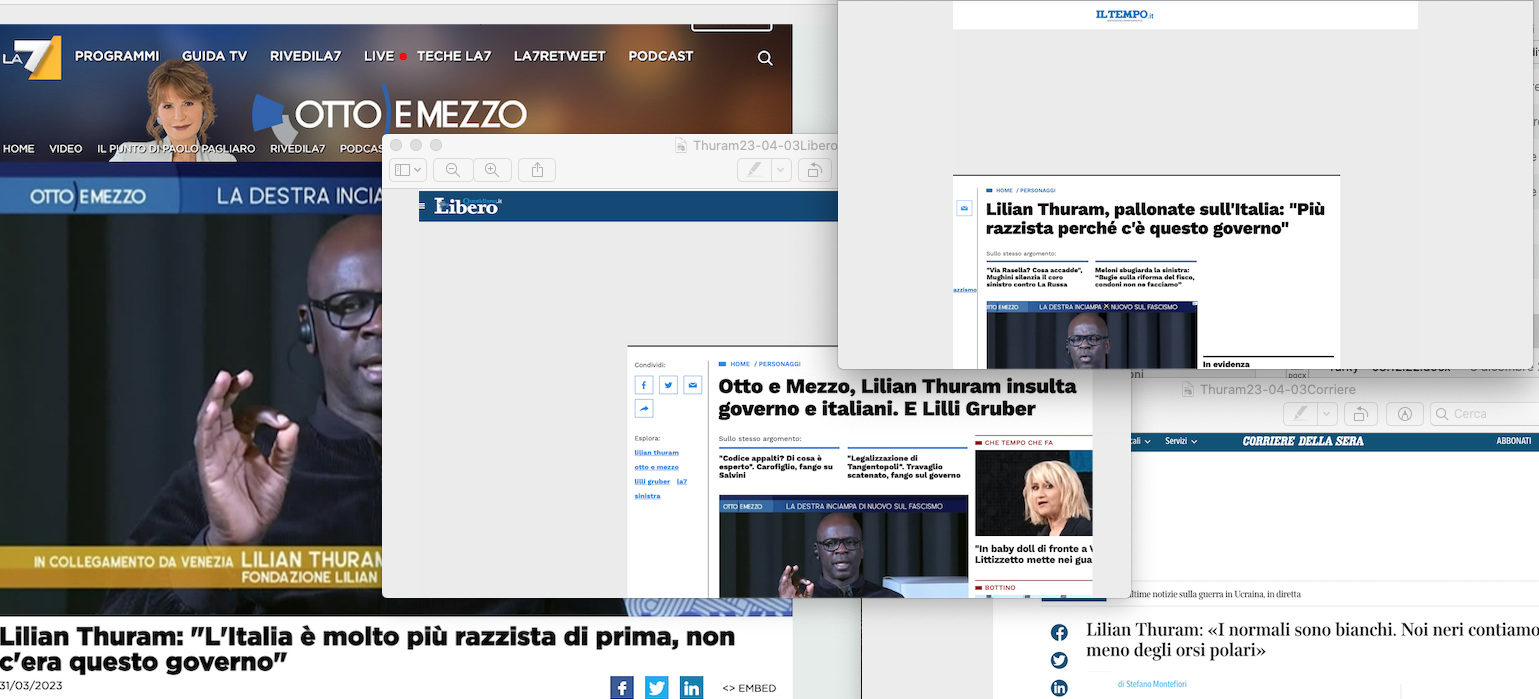Screen dimensions: 1539x699
Task: Select GUIDA TV in La7 navigation
Action: point(214,56)
